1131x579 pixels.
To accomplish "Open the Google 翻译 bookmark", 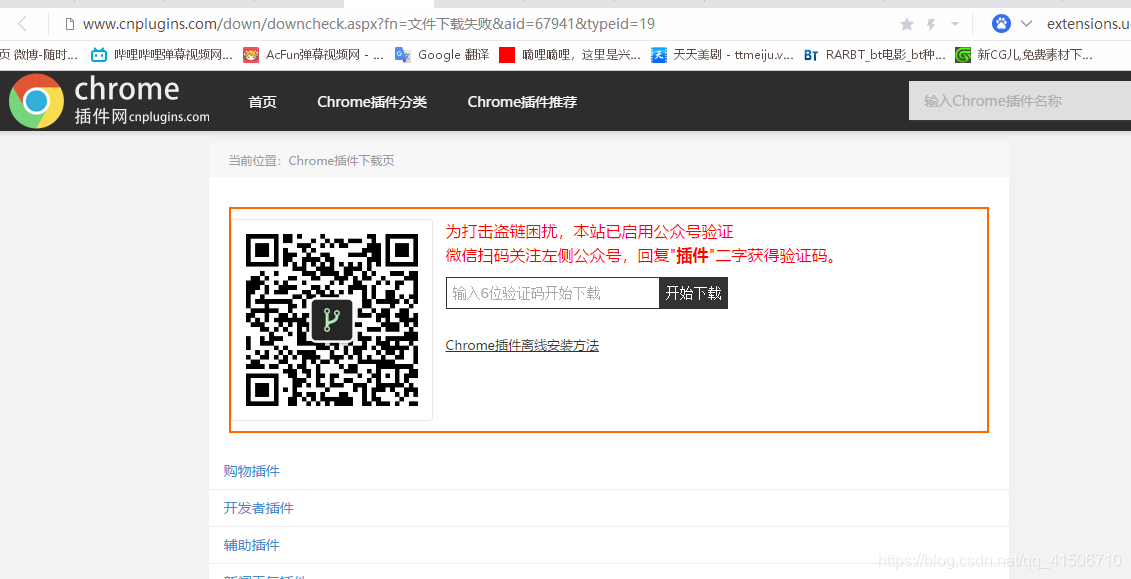I will click(442, 54).
